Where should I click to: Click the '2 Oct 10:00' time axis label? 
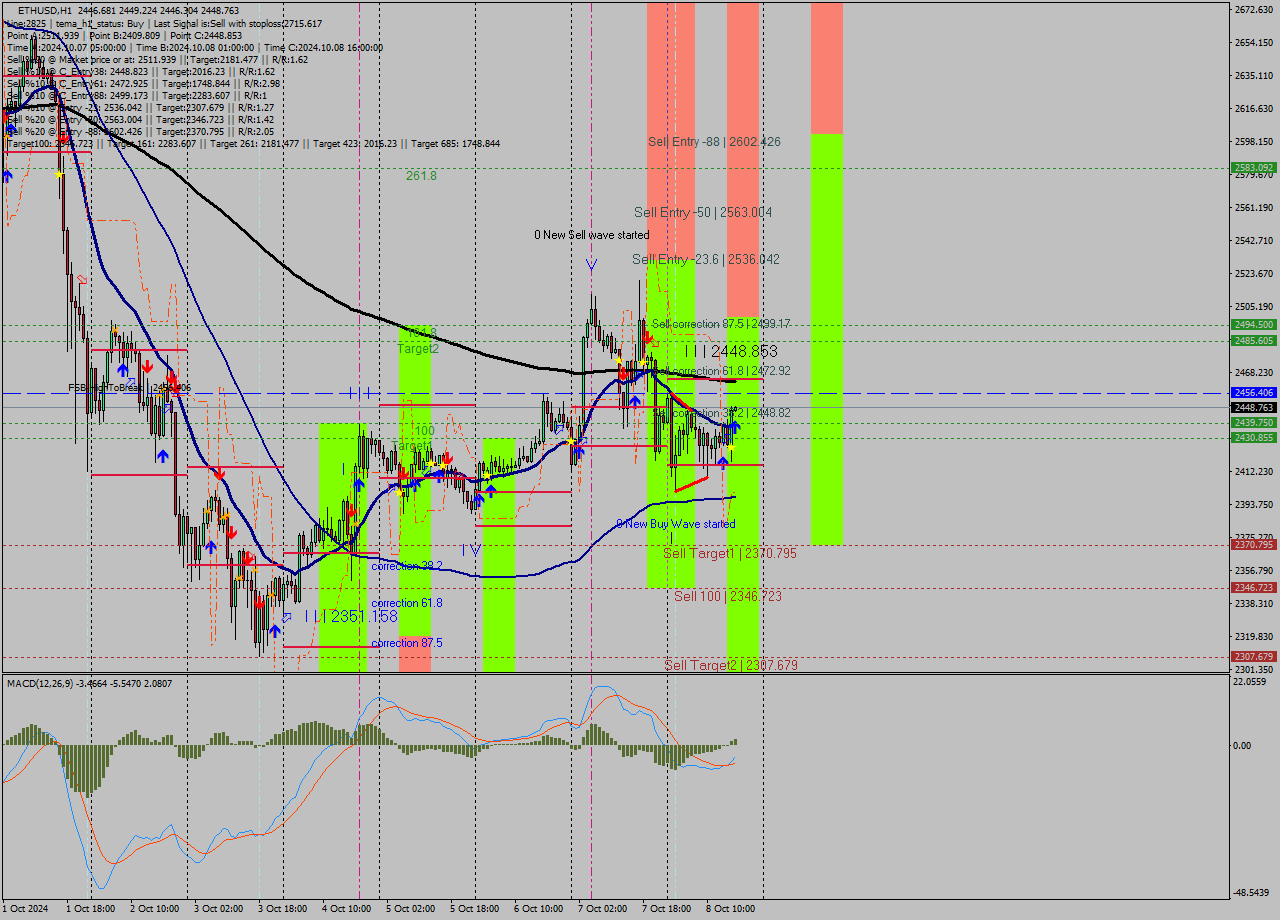click(154, 909)
